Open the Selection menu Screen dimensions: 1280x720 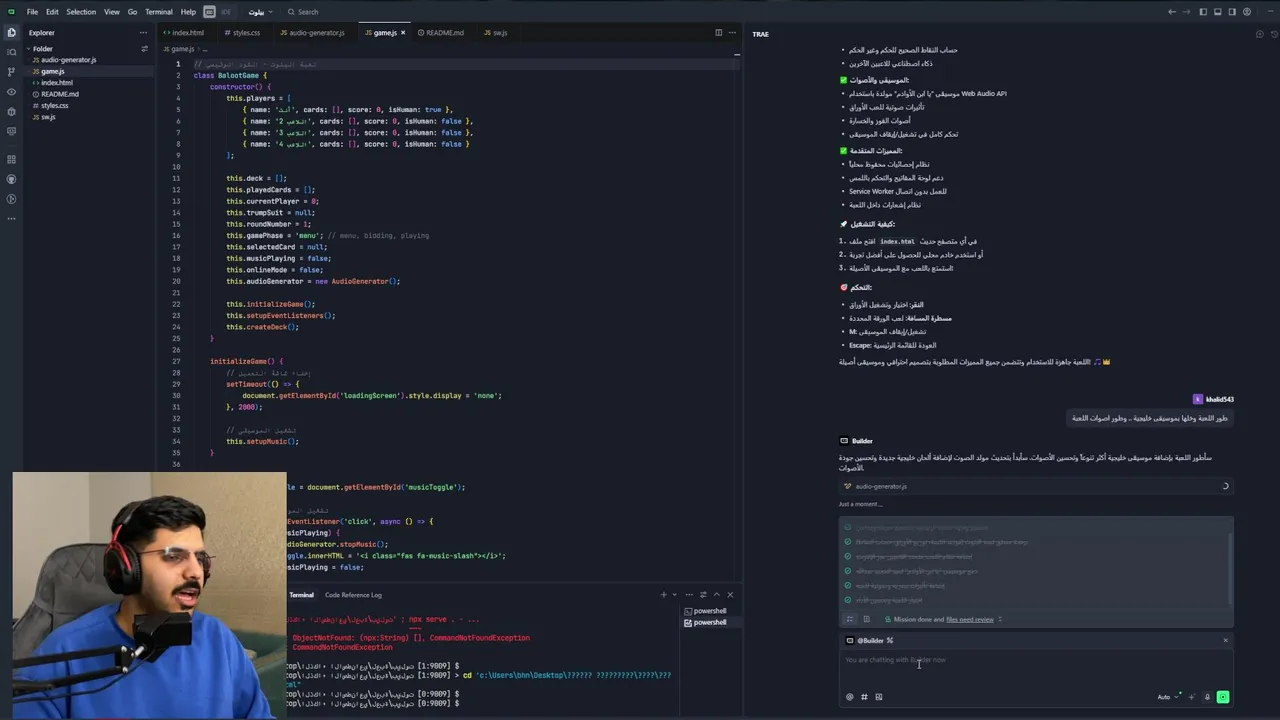point(81,12)
